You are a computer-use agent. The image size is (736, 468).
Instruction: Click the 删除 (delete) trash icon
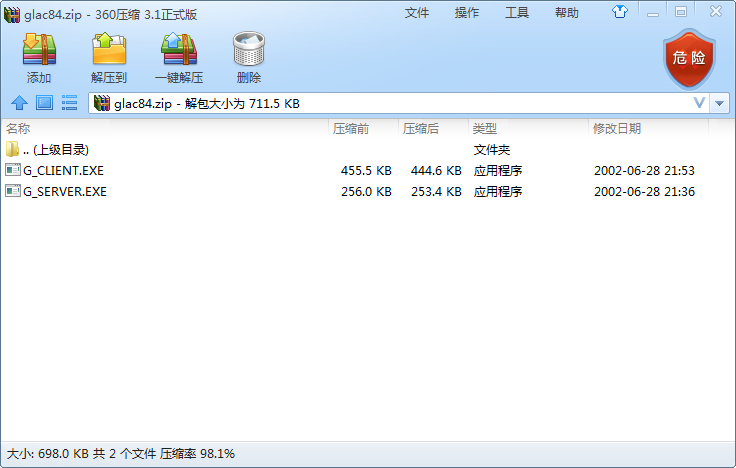tap(249, 49)
